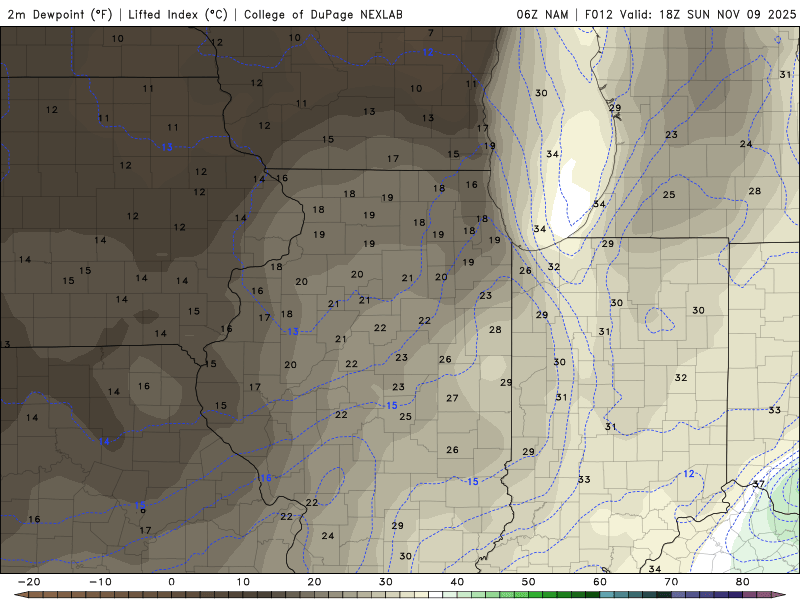Click the blue contour label "14"

point(104,441)
